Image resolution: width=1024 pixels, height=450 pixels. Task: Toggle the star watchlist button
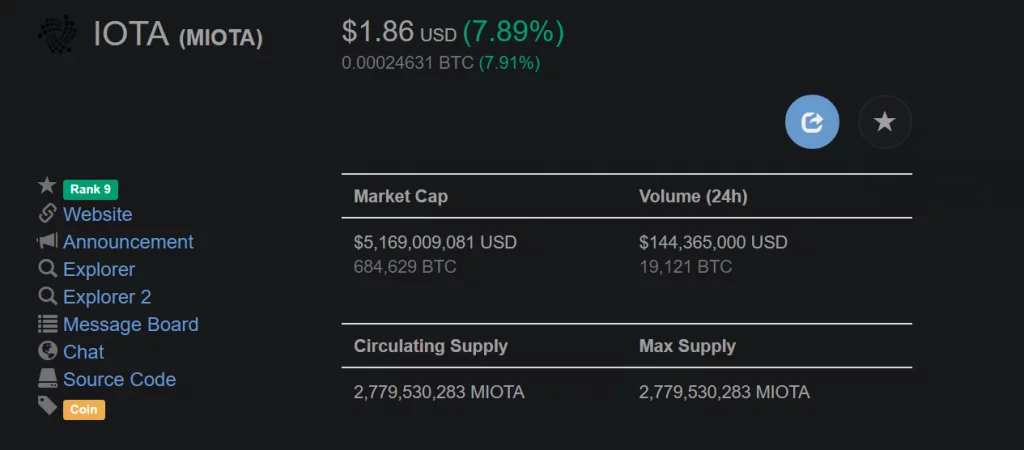(x=884, y=121)
